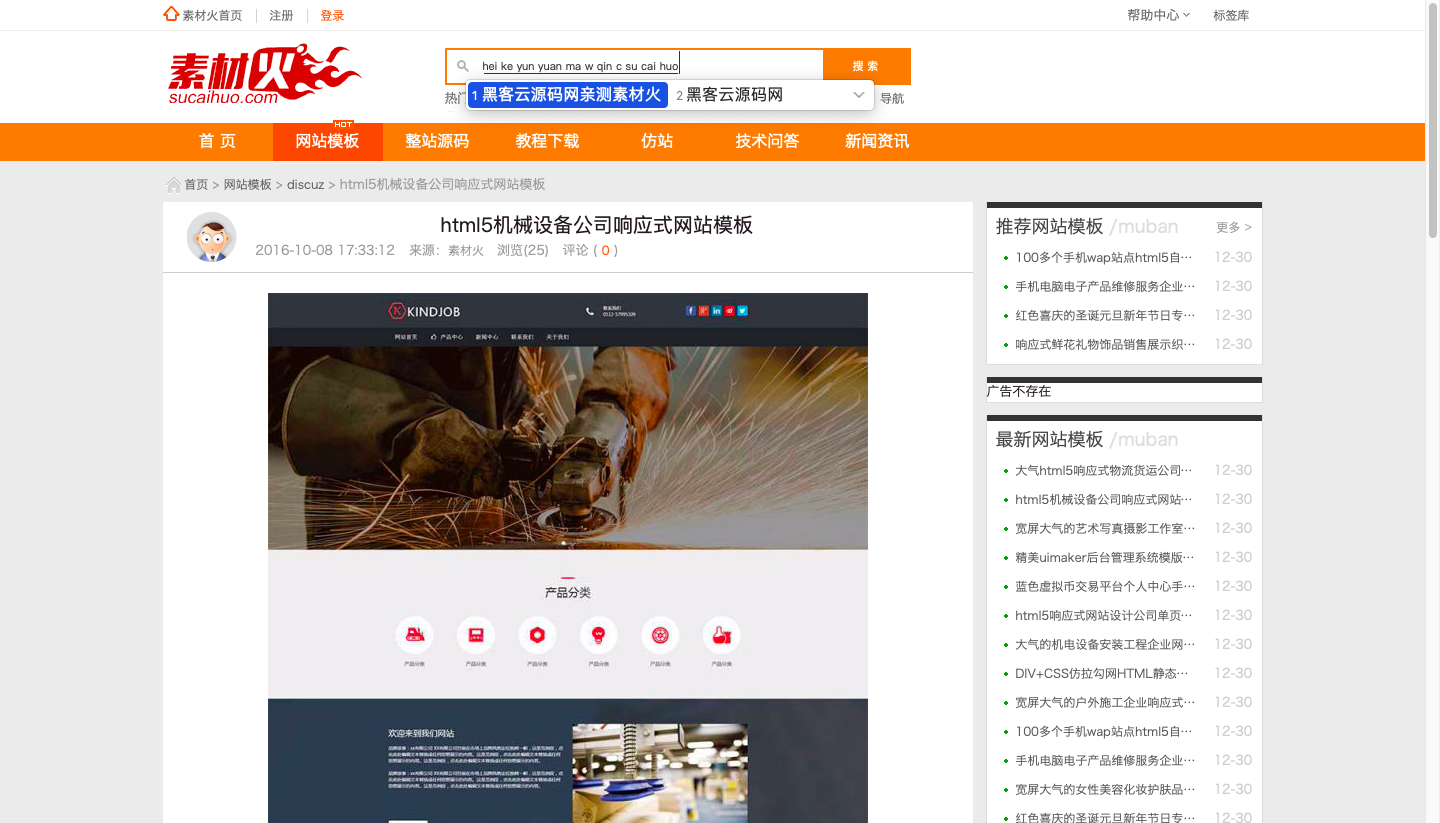Click the 注册 link at top

[281, 15]
